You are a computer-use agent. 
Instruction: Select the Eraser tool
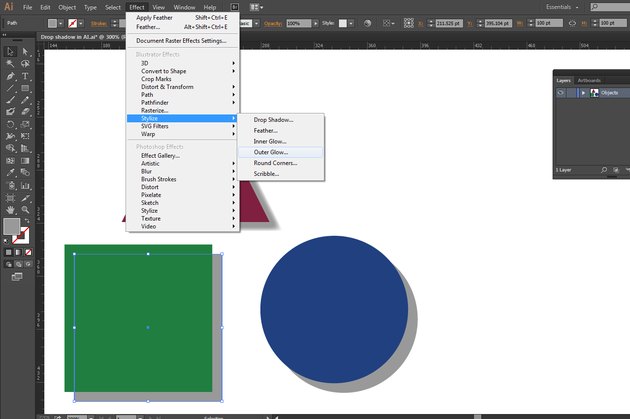tap(25, 112)
